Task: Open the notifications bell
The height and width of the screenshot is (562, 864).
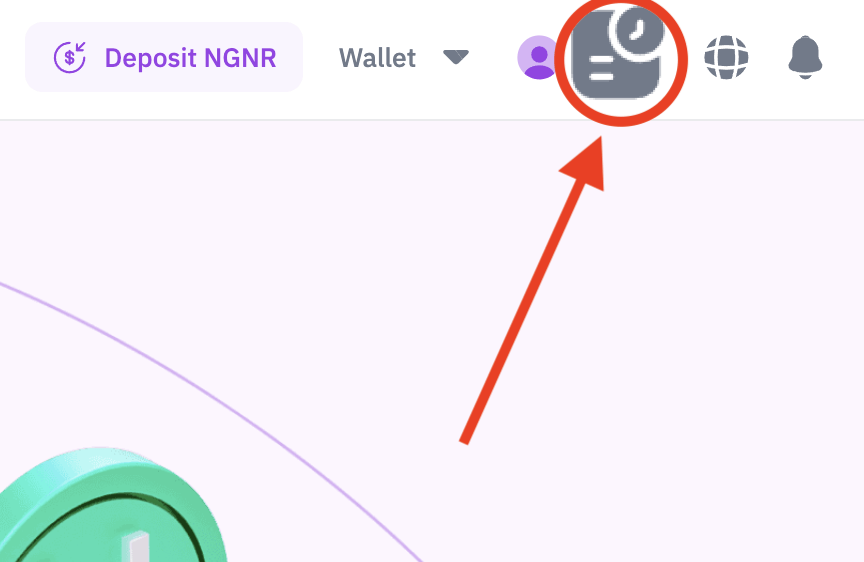Action: pos(805,57)
